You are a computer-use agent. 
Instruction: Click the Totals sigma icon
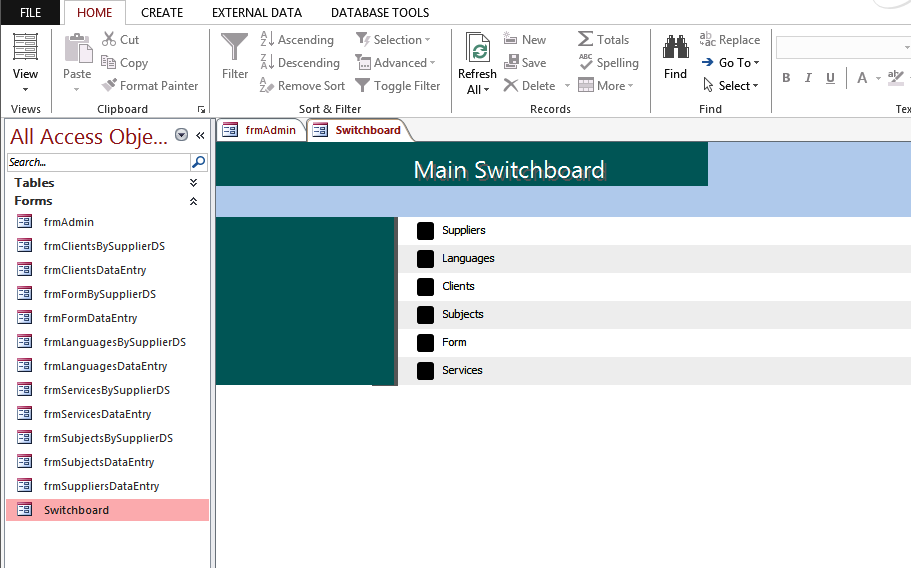tap(586, 39)
